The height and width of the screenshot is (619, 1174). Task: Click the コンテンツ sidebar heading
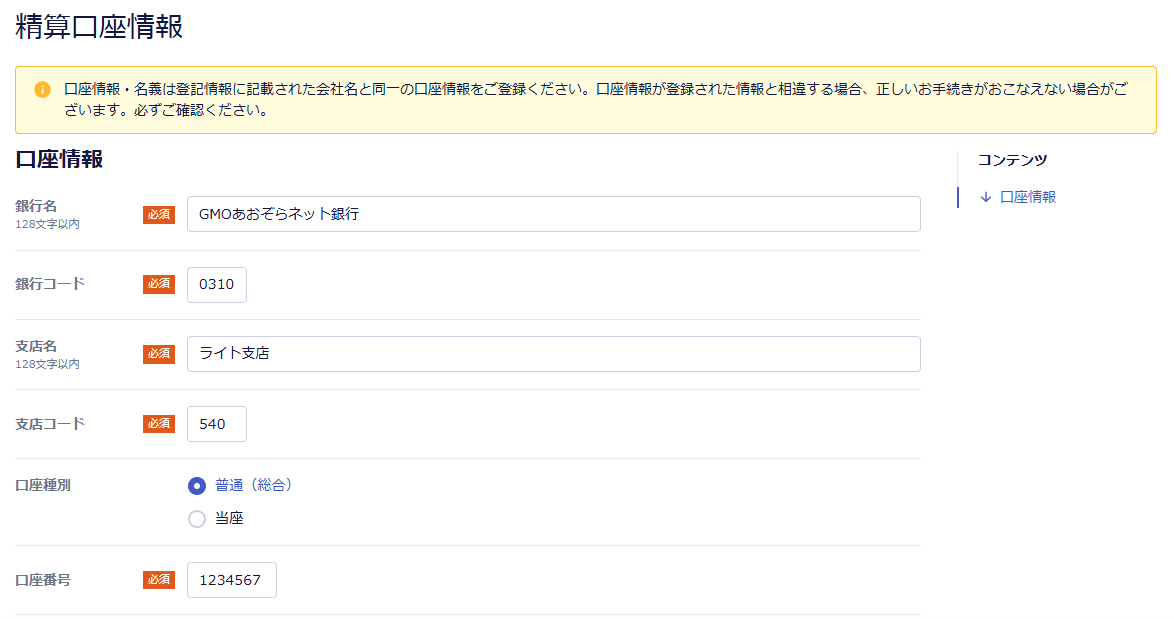1012,160
